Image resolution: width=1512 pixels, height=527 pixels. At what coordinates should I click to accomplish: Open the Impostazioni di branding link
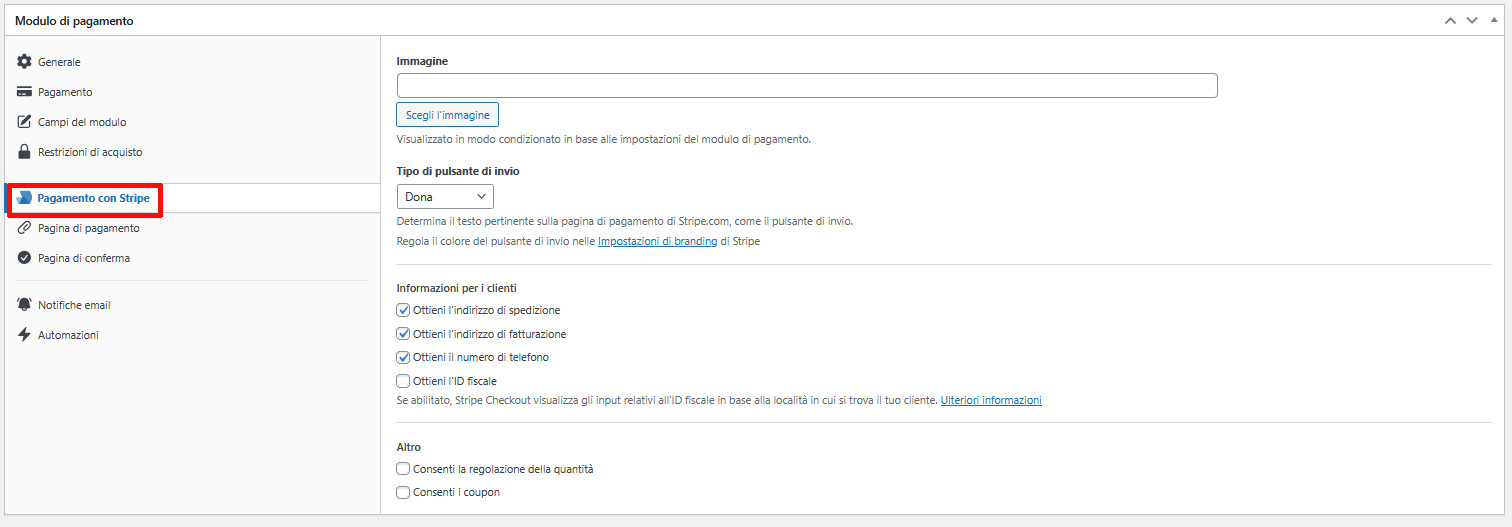click(657, 242)
